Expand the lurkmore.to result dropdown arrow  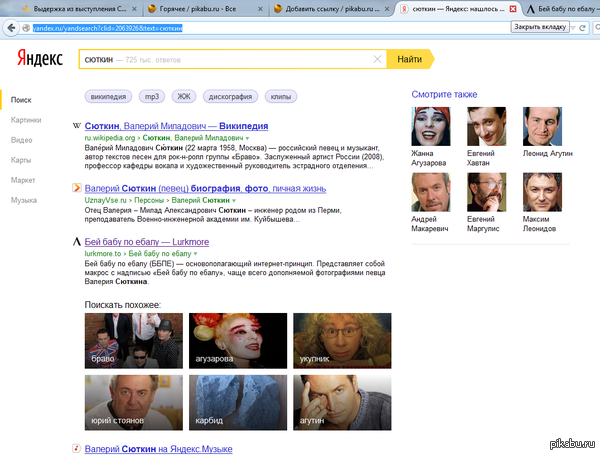coord(196,254)
